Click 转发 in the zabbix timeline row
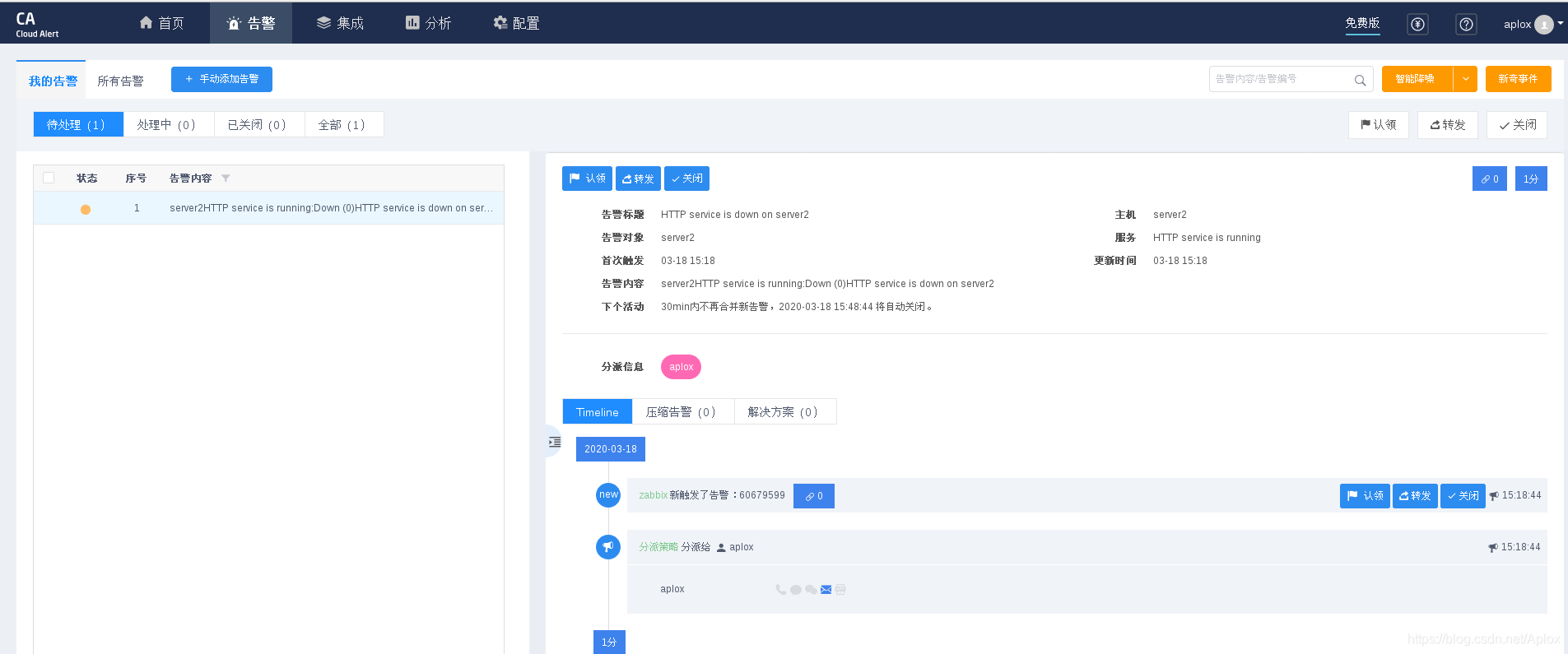 (1415, 496)
